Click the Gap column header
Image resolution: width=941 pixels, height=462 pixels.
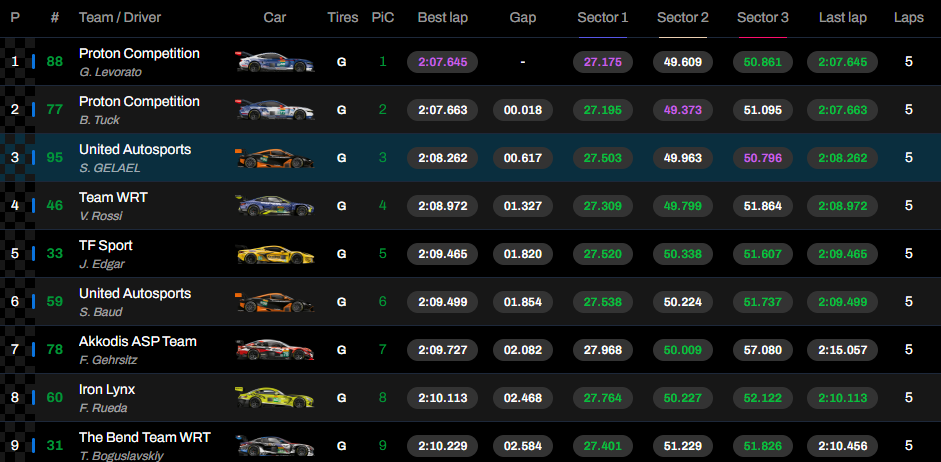(523, 18)
